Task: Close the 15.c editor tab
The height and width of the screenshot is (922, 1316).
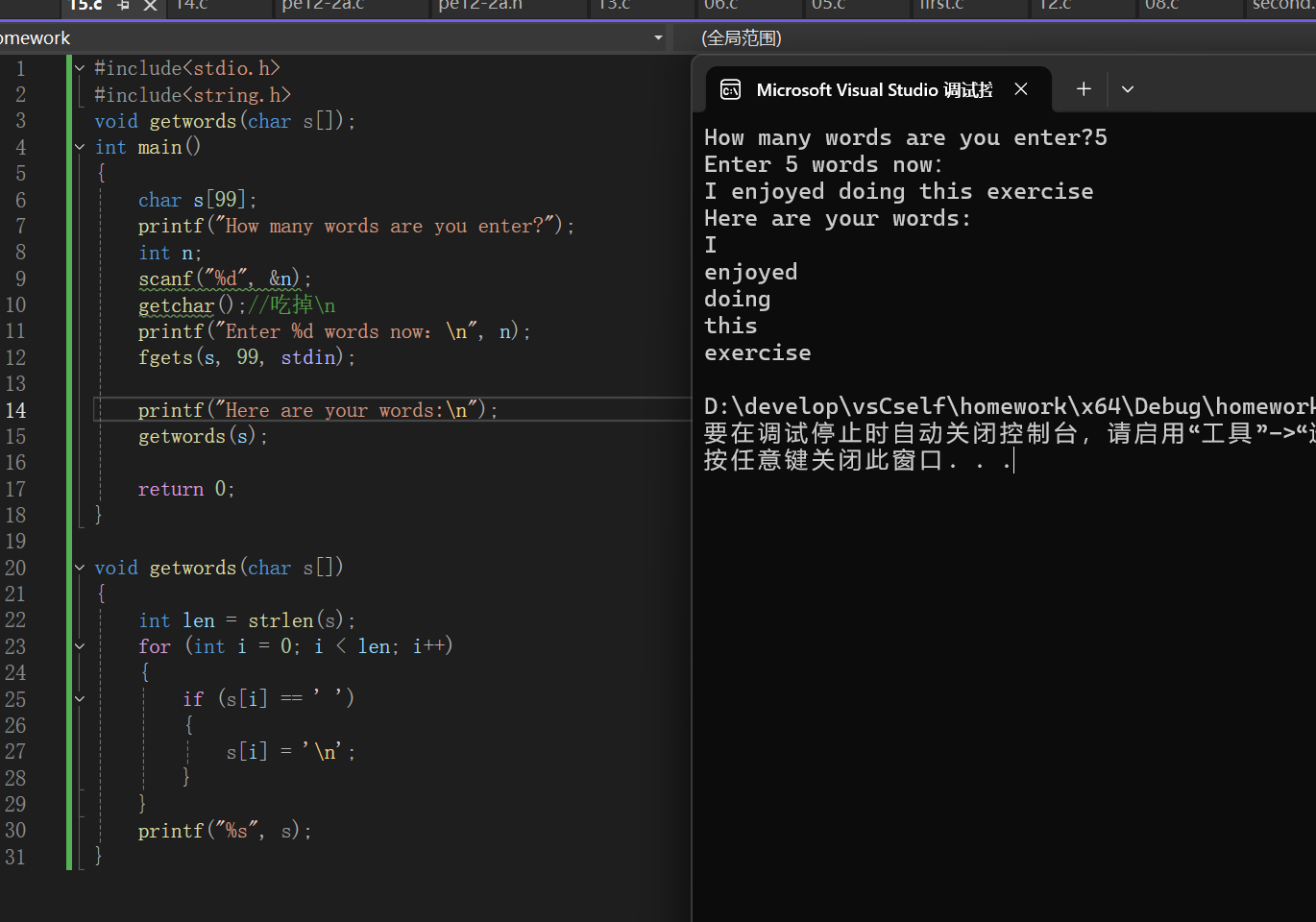Action: coord(151,6)
